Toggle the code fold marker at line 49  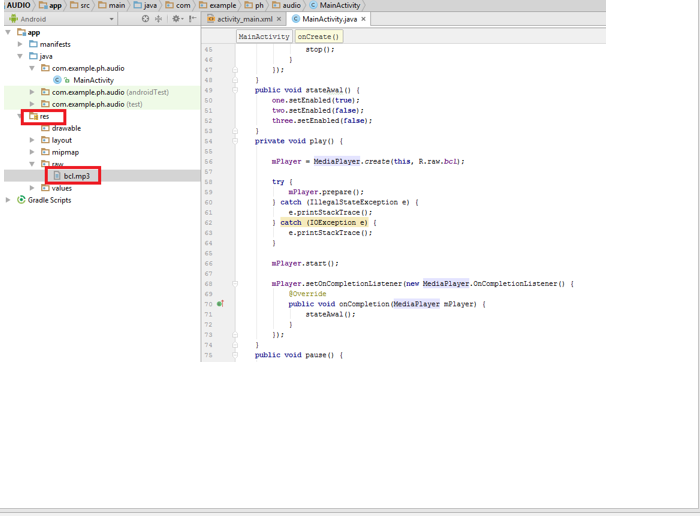(235, 90)
